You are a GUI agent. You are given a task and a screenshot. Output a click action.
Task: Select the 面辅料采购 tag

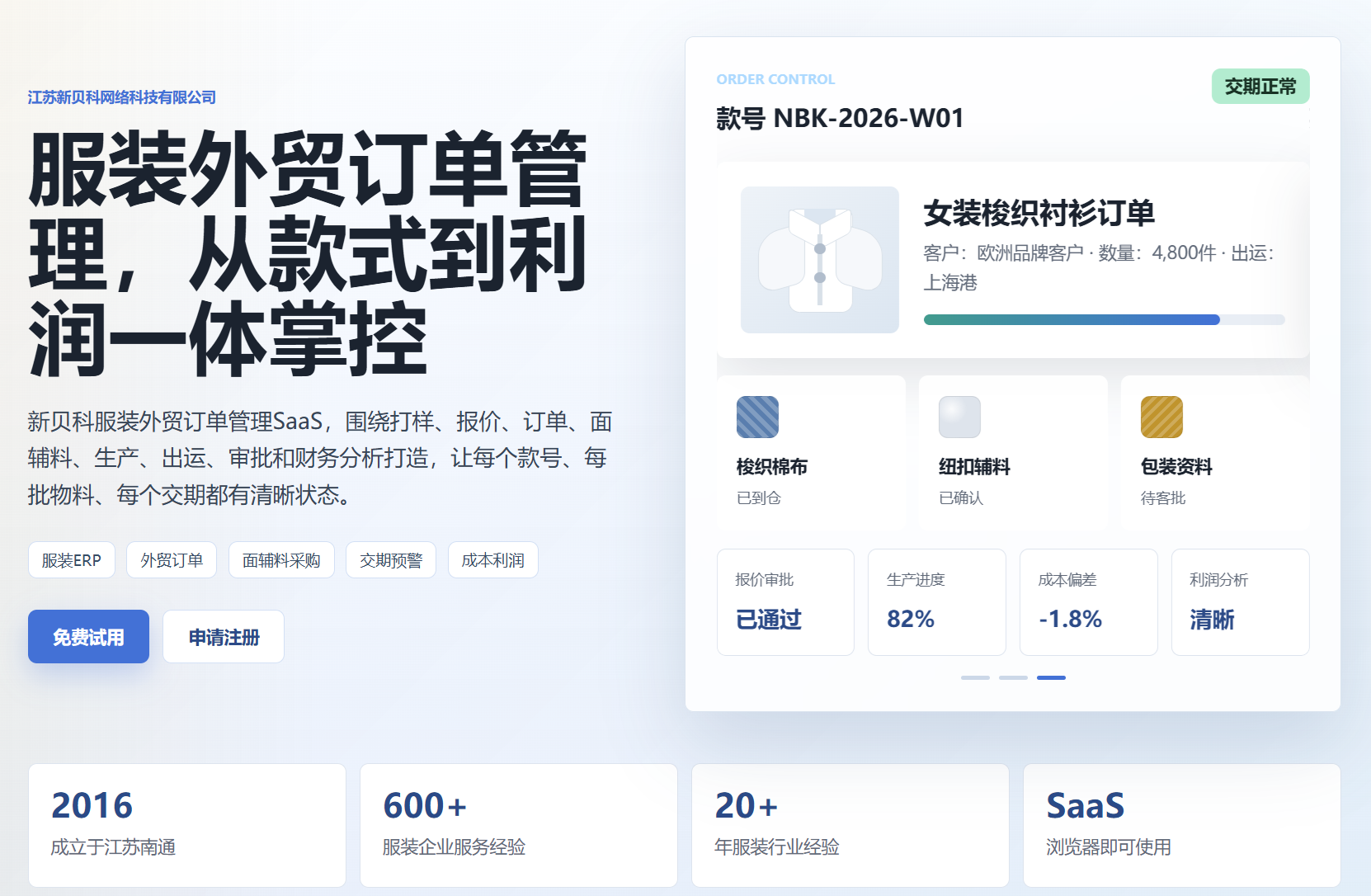pos(281,560)
